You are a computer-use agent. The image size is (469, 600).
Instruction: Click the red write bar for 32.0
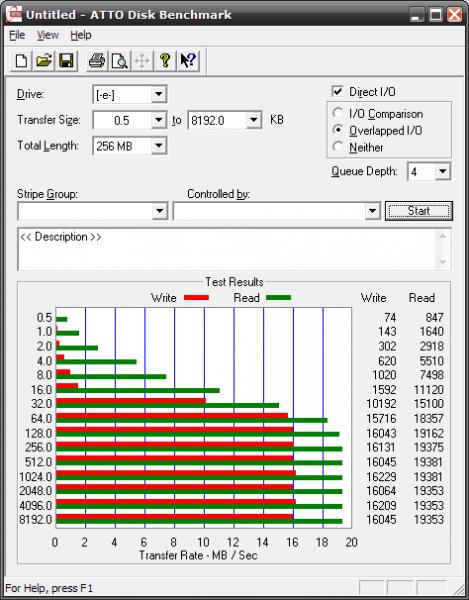131,401
